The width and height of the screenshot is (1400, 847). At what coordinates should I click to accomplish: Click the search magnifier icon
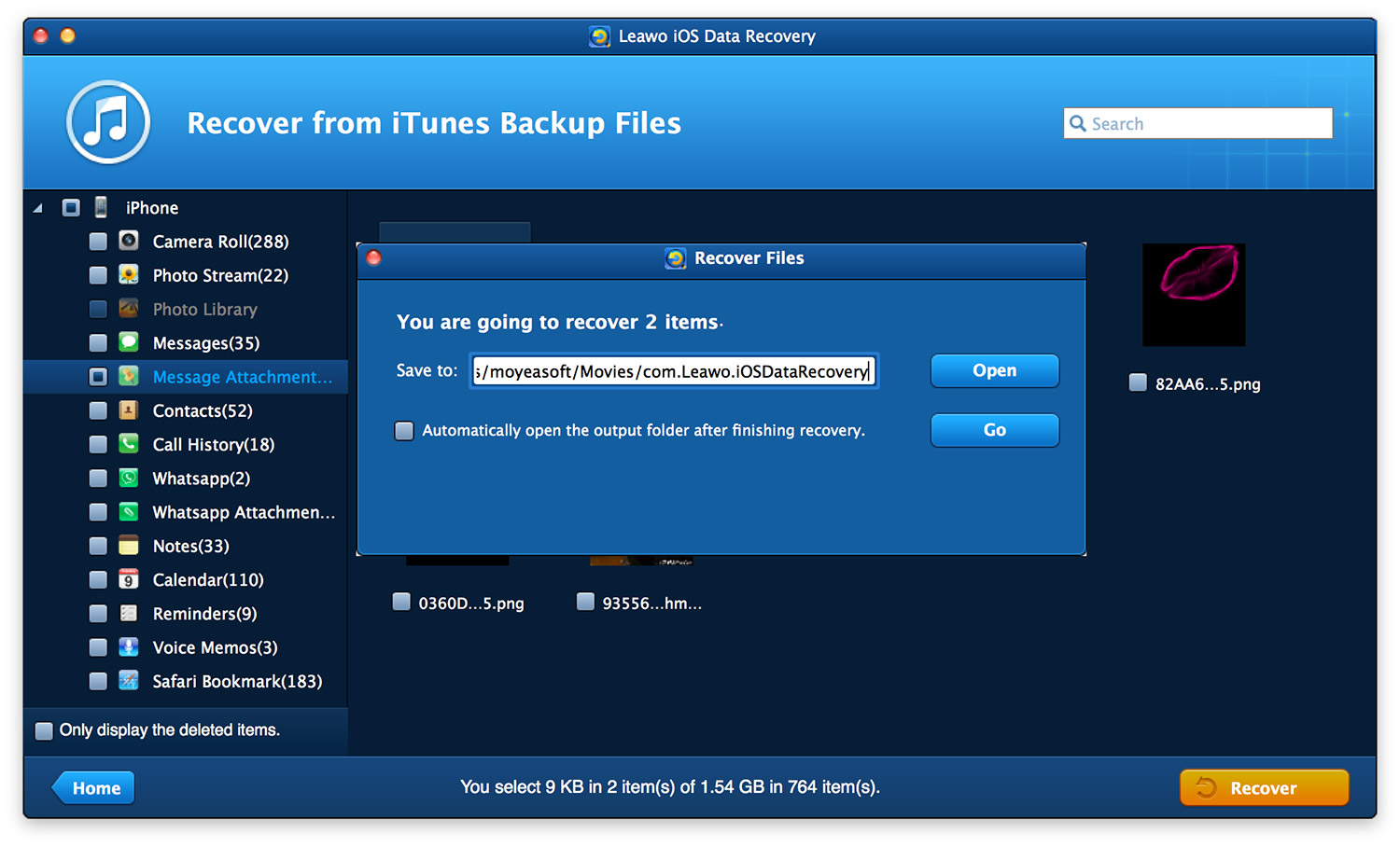coord(1078,123)
